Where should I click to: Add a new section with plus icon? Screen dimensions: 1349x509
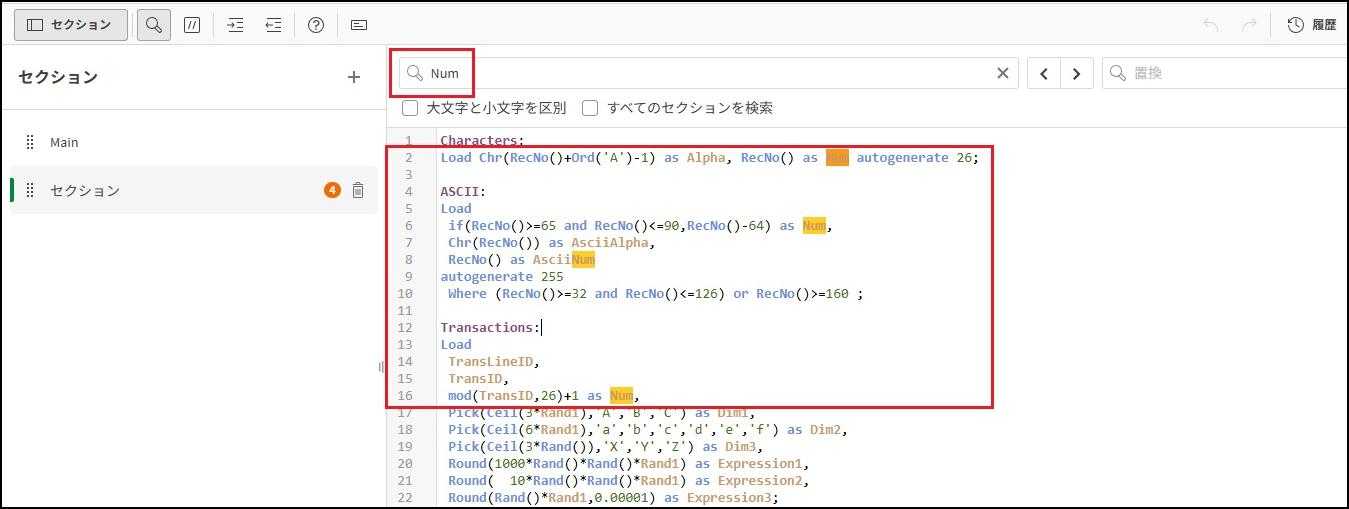(x=353, y=77)
